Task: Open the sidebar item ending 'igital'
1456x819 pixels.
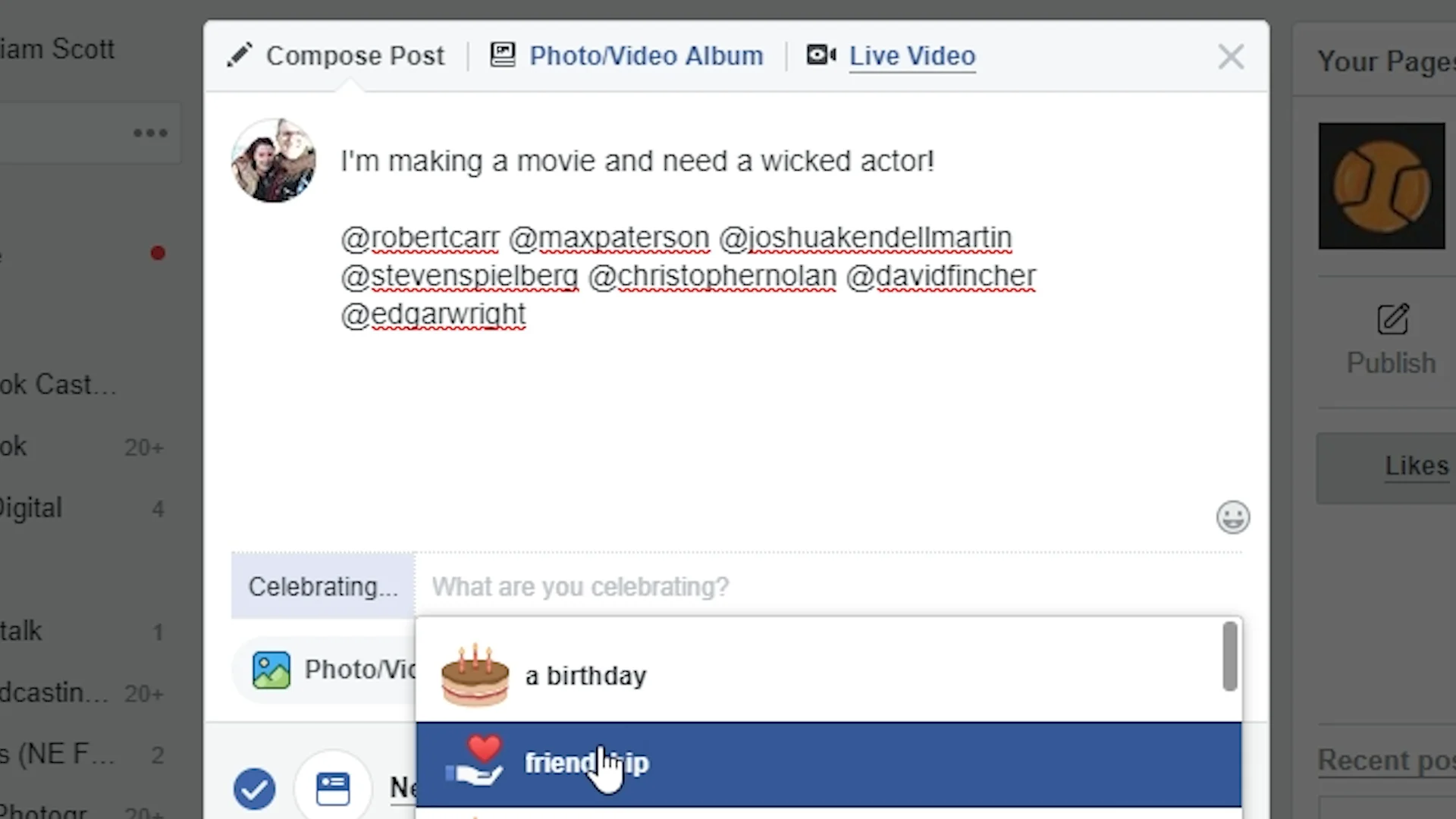Action: point(31,507)
